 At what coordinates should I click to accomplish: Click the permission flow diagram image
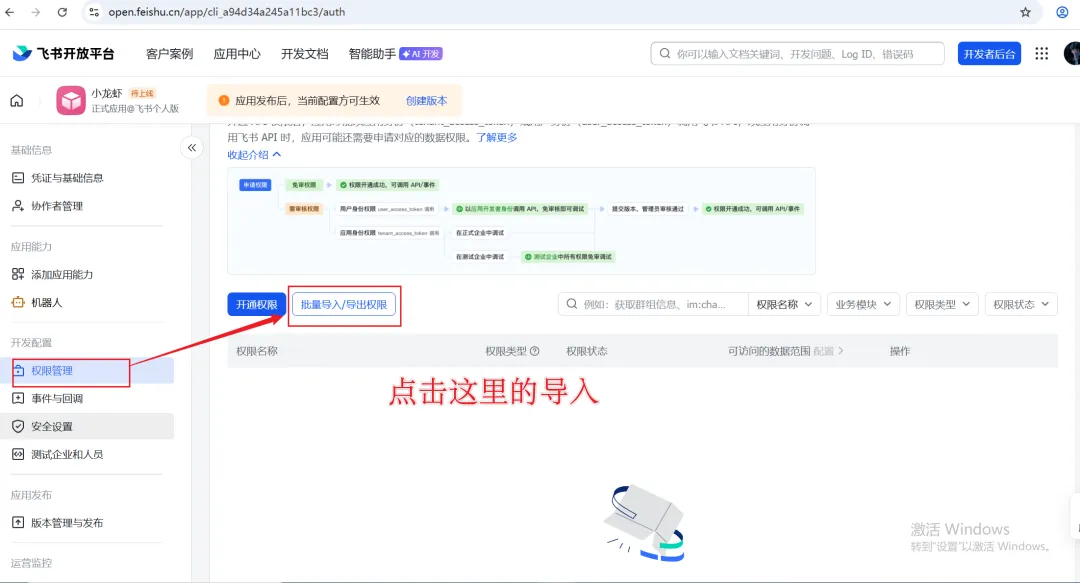pyautogui.click(x=521, y=221)
